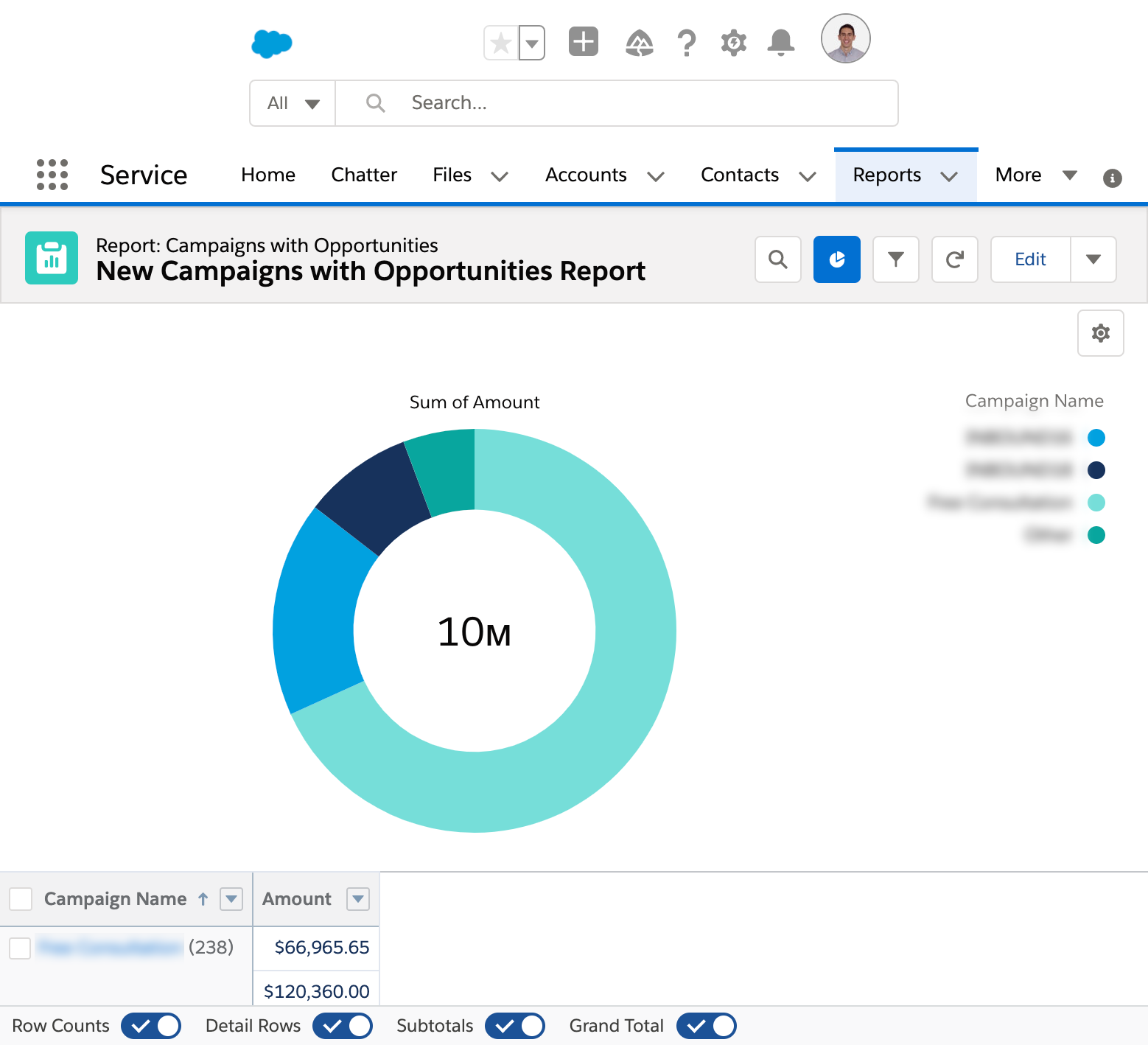Viewport: 1148px width, 1045px height.
Task: Open the Setup gear in the header
Action: click(733, 43)
